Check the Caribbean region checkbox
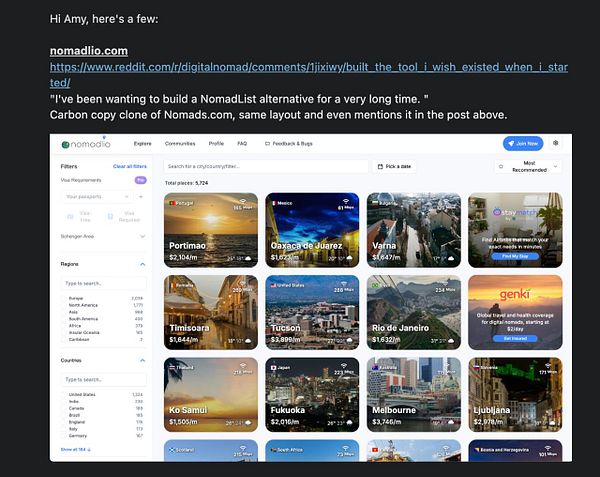This screenshot has width=600, height=477. click(x=64, y=340)
